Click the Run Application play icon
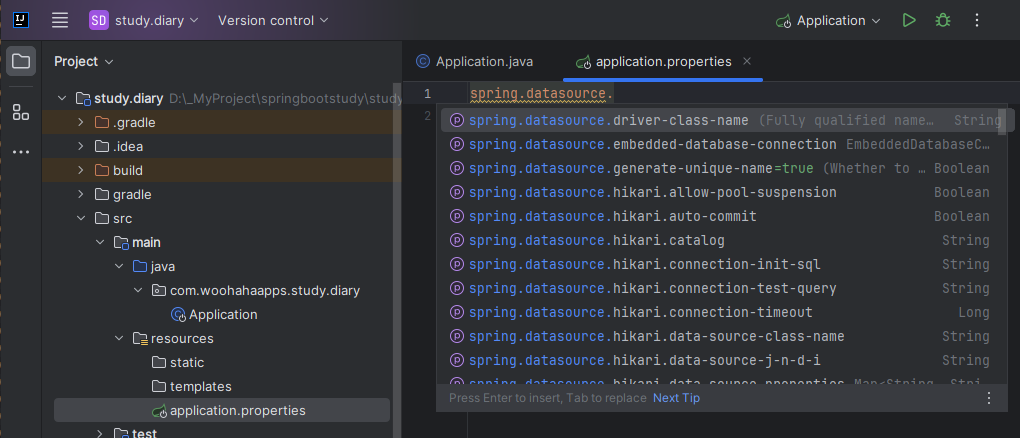Image resolution: width=1020 pixels, height=438 pixels. click(908, 20)
